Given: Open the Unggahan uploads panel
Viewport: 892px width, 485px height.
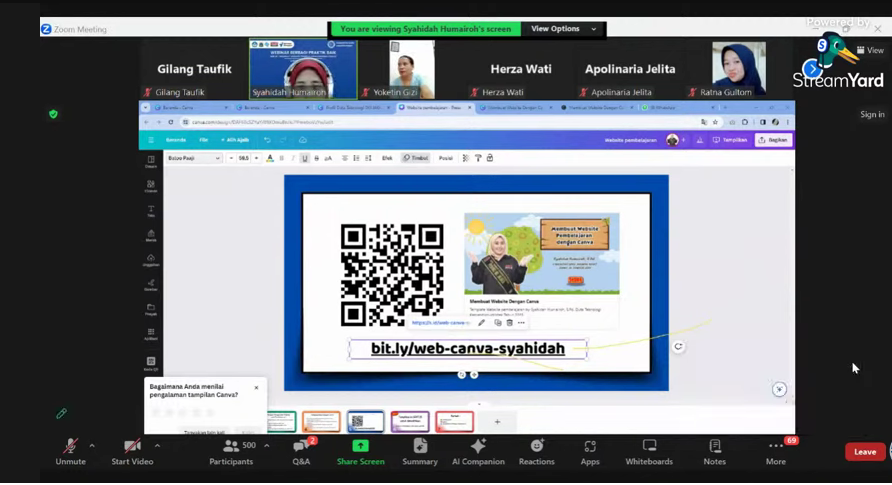Looking at the screenshot, I should (x=151, y=260).
